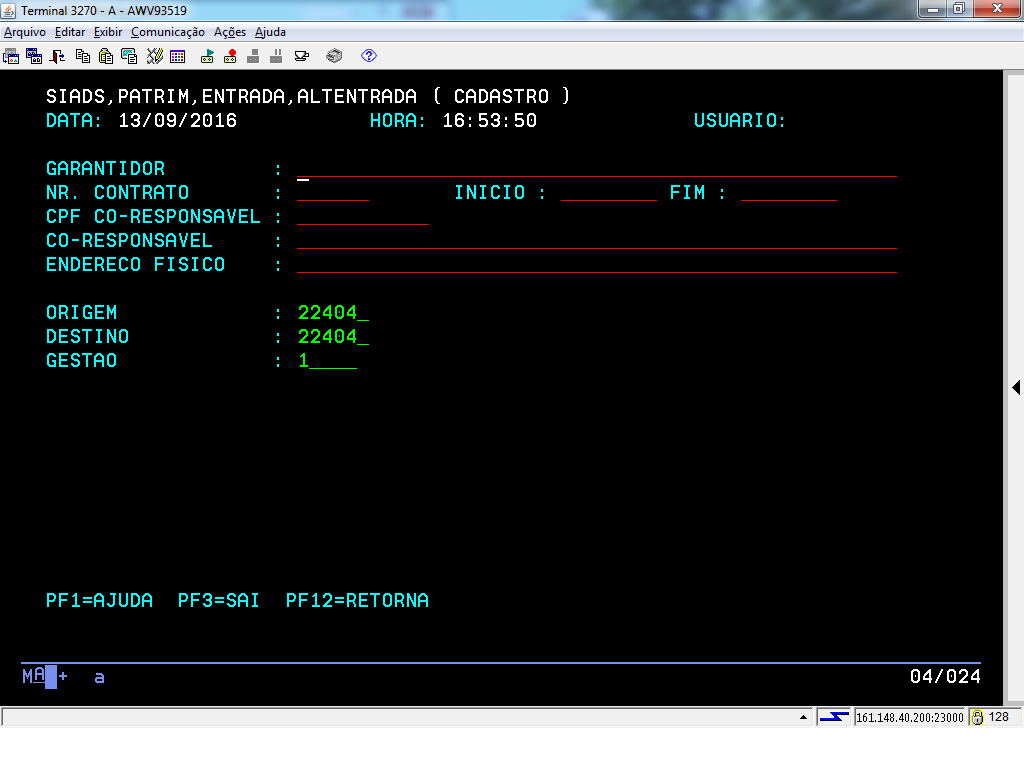Click the Paste clipboard icon
1024x768 pixels.
pyautogui.click(x=106, y=56)
